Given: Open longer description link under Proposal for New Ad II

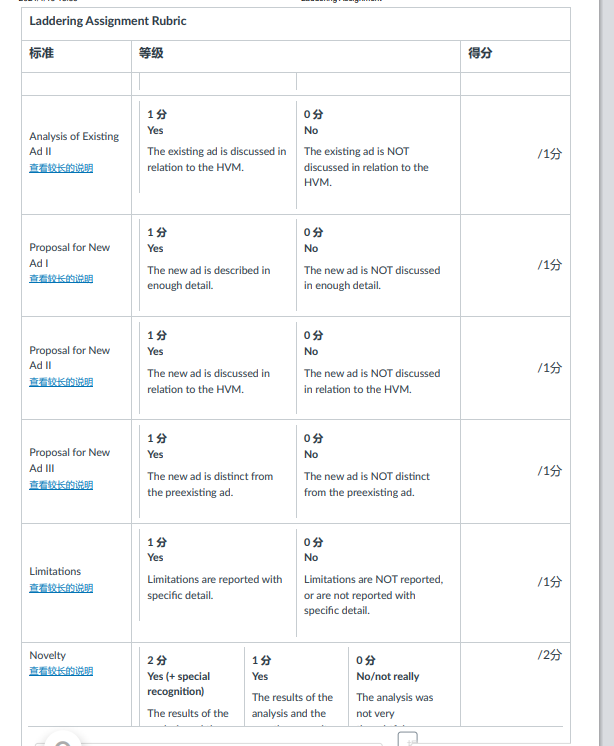Looking at the screenshot, I should [61, 382].
